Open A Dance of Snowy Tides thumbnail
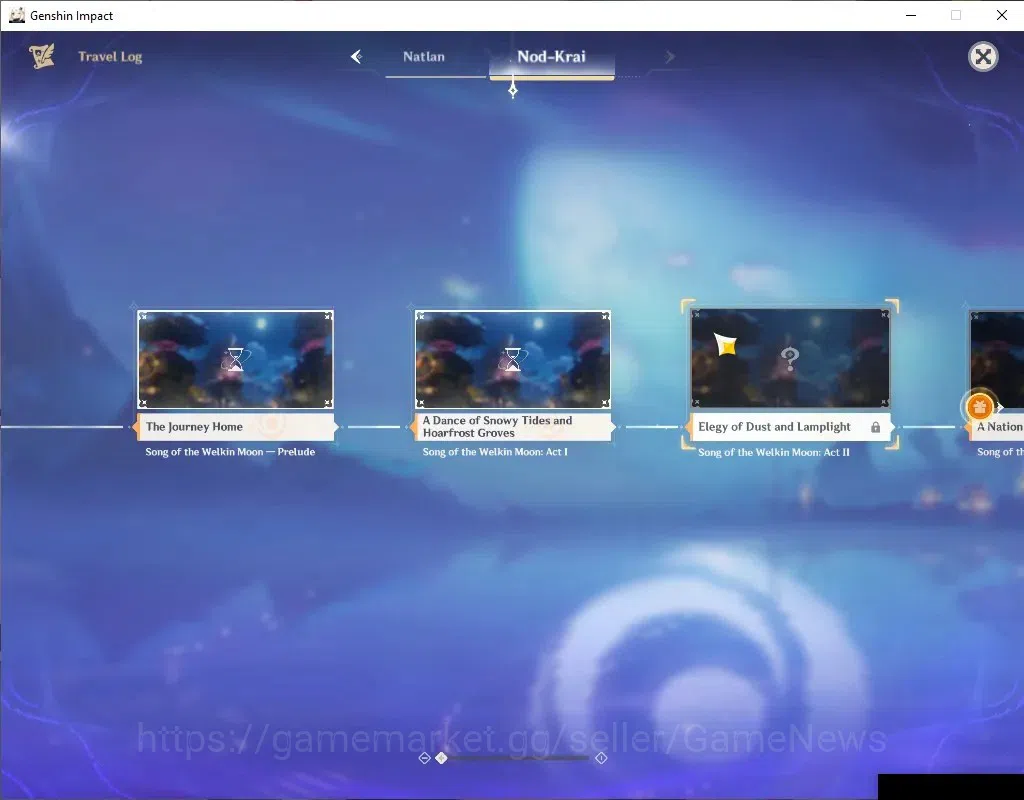The height and width of the screenshot is (800, 1024). tap(513, 359)
